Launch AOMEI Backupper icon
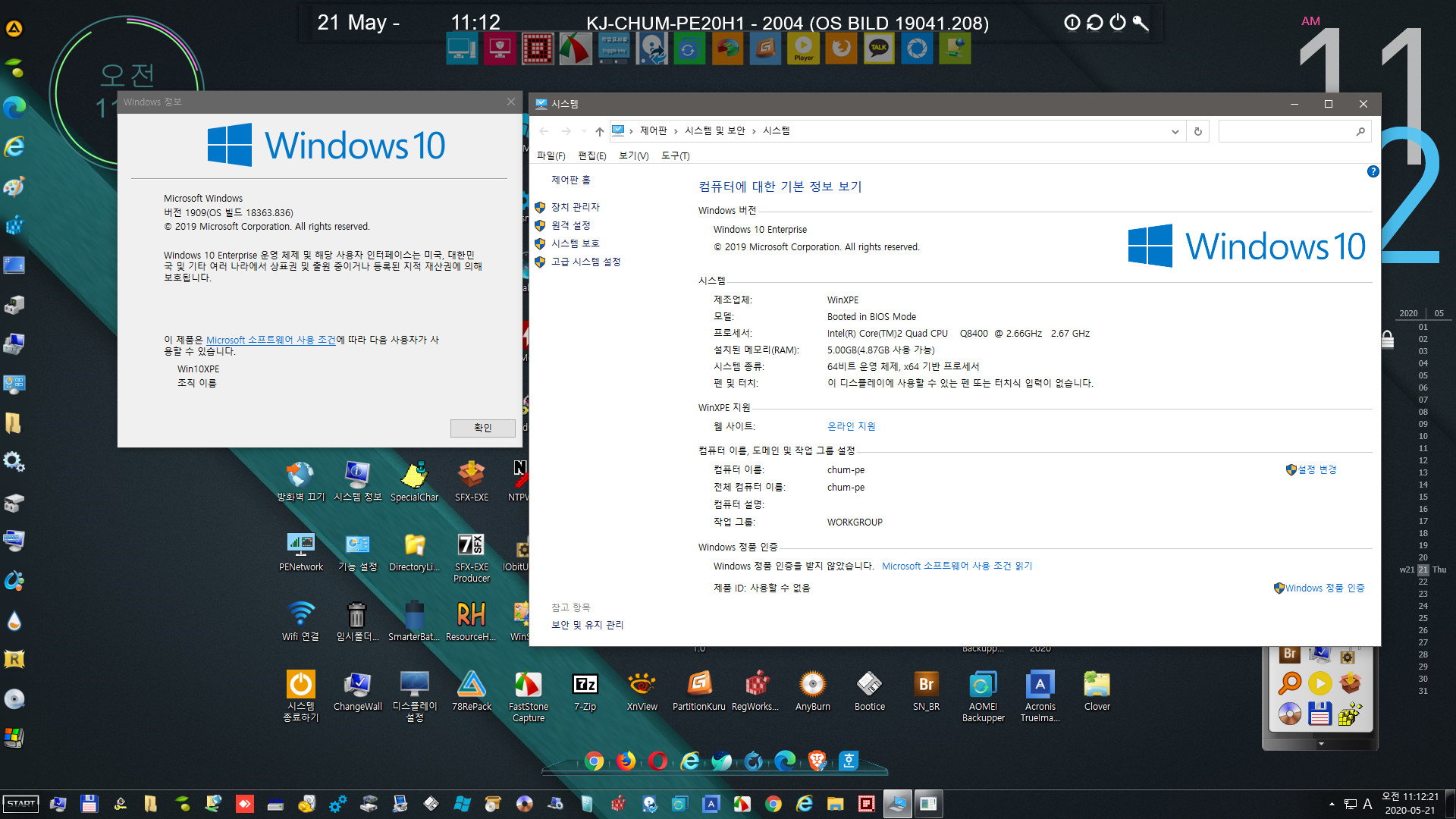 click(984, 696)
